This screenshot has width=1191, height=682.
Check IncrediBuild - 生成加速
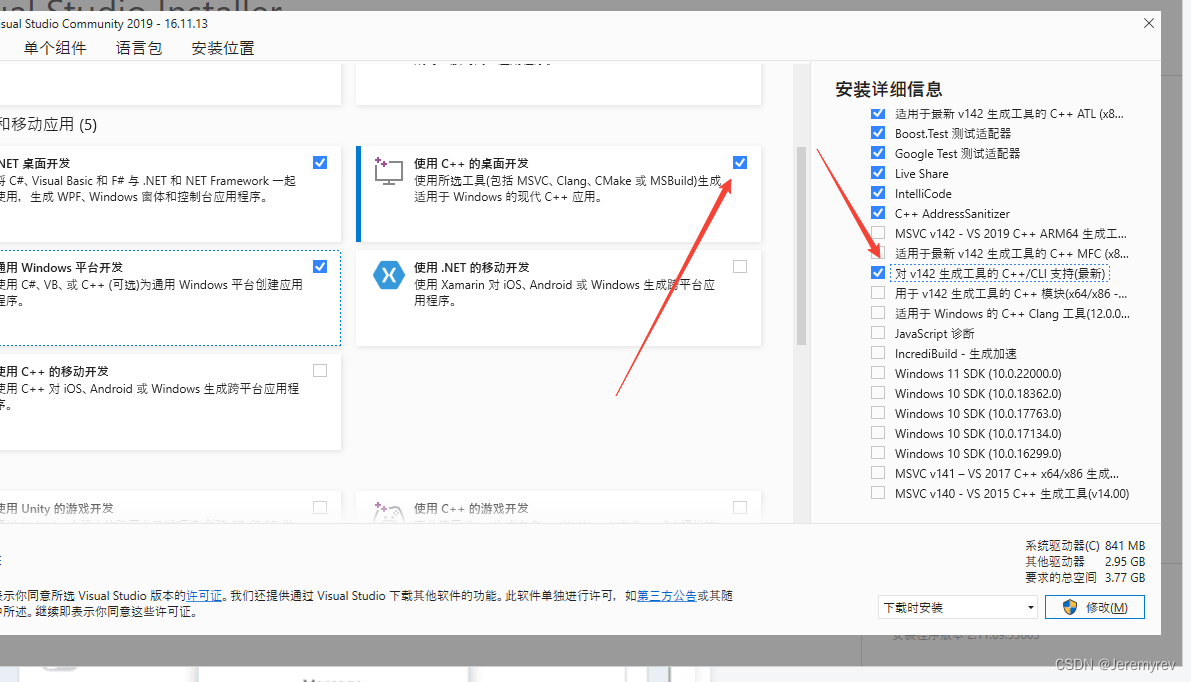(x=878, y=352)
